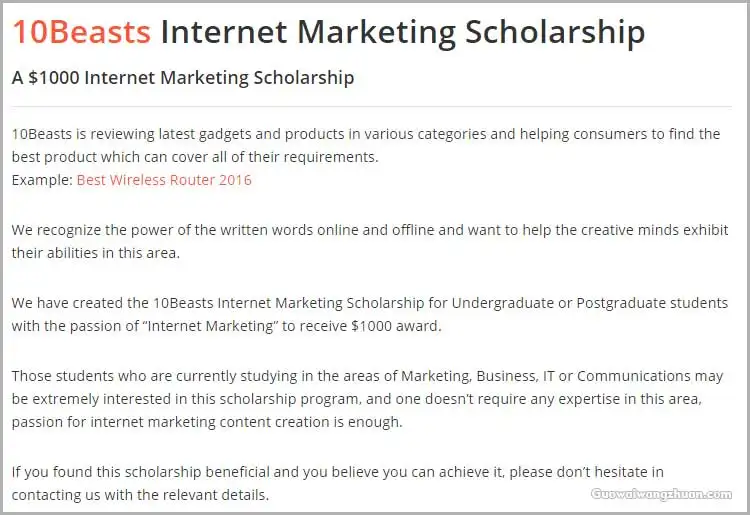
Task: Click the line starting be extremely interested
Action: (357, 399)
